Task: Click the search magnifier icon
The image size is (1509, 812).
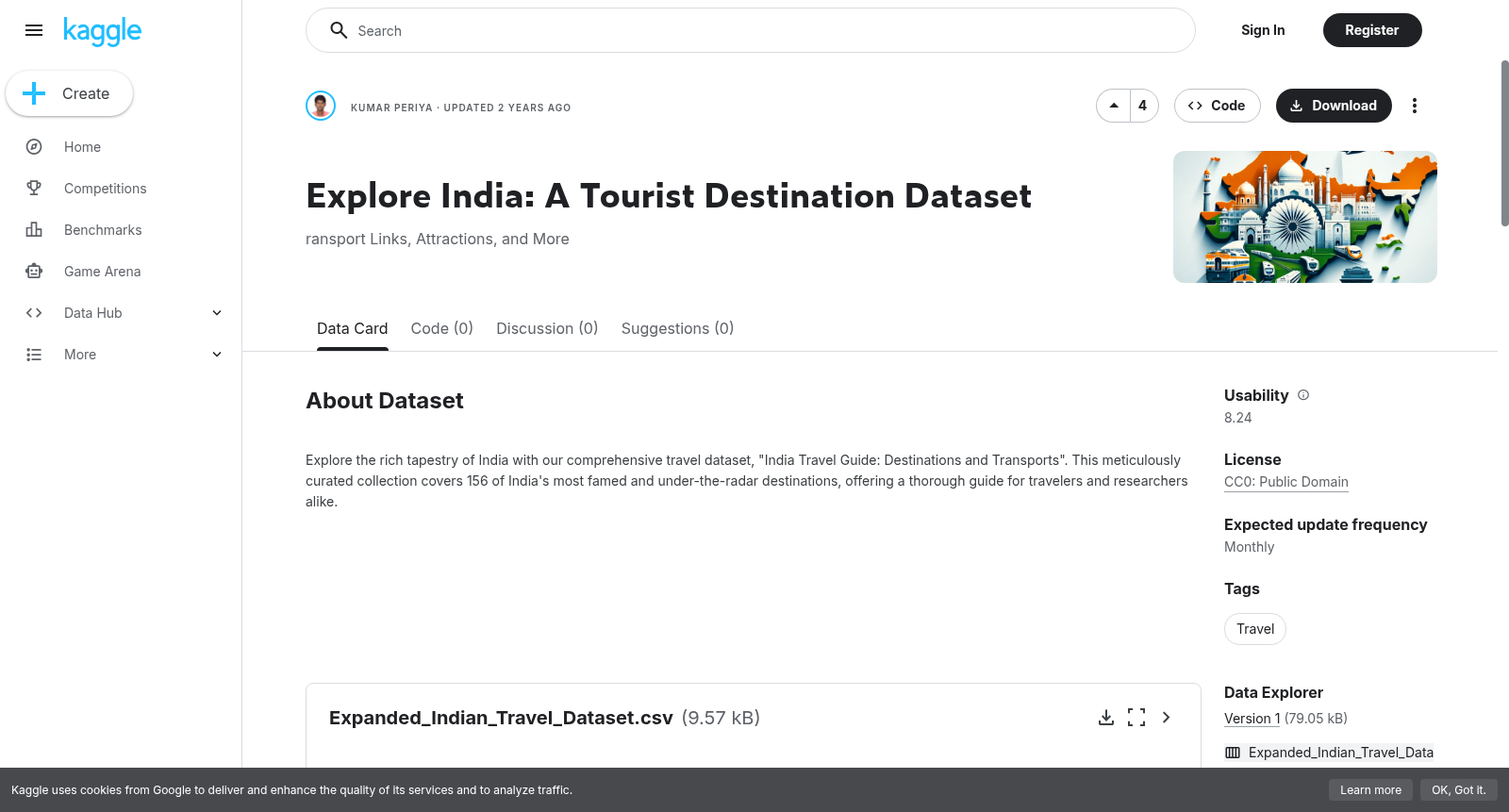Action: (339, 30)
